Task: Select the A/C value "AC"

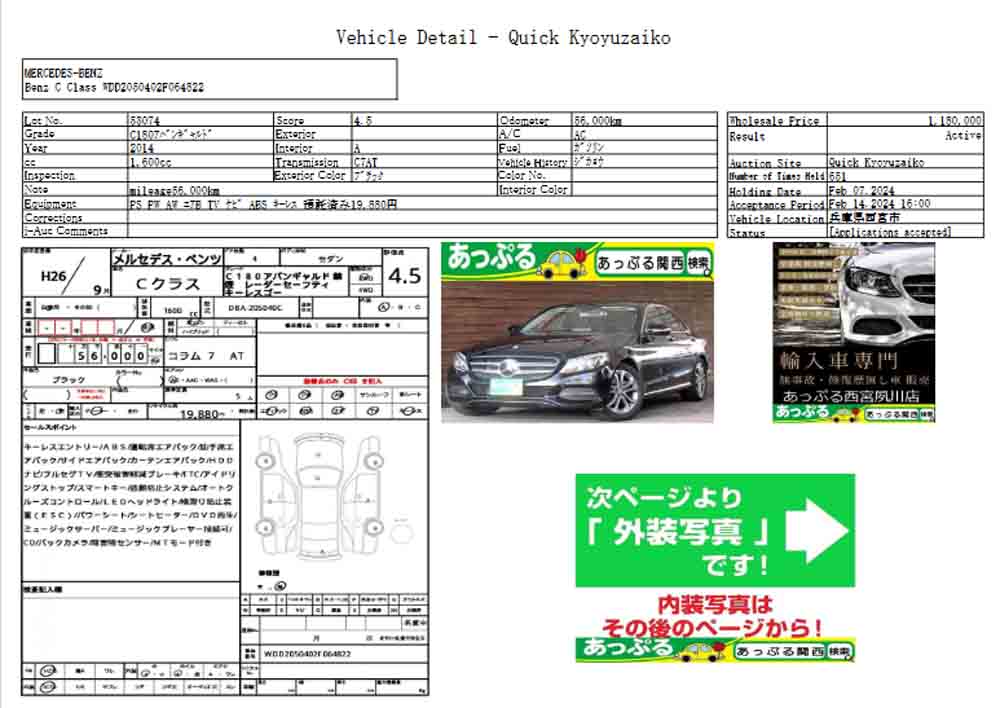Action: click(580, 134)
